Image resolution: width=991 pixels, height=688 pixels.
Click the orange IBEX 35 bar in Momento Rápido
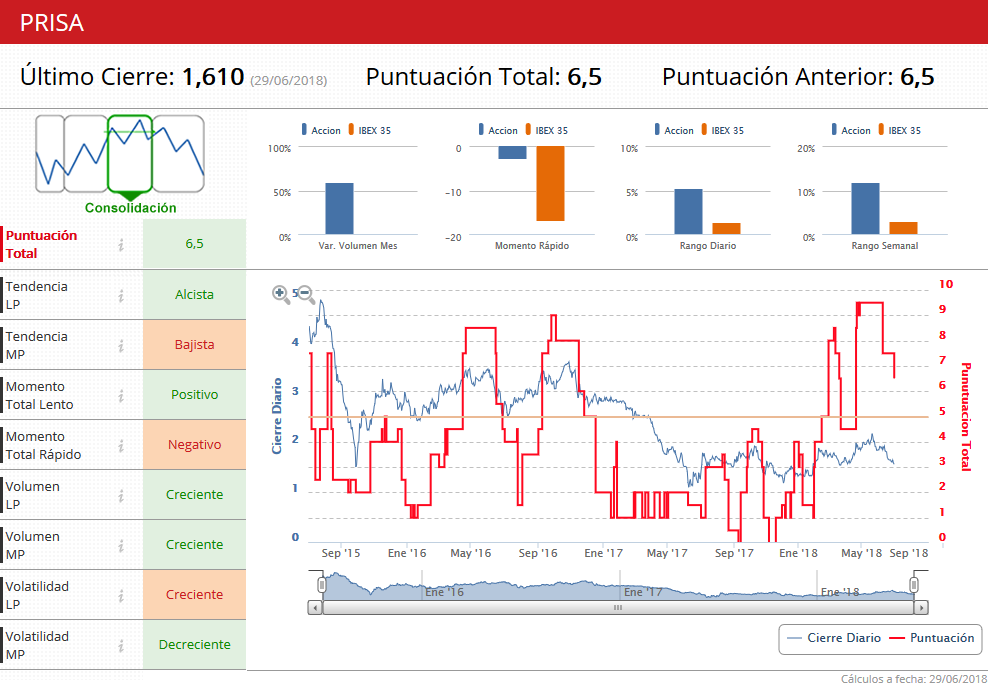pyautogui.click(x=550, y=183)
